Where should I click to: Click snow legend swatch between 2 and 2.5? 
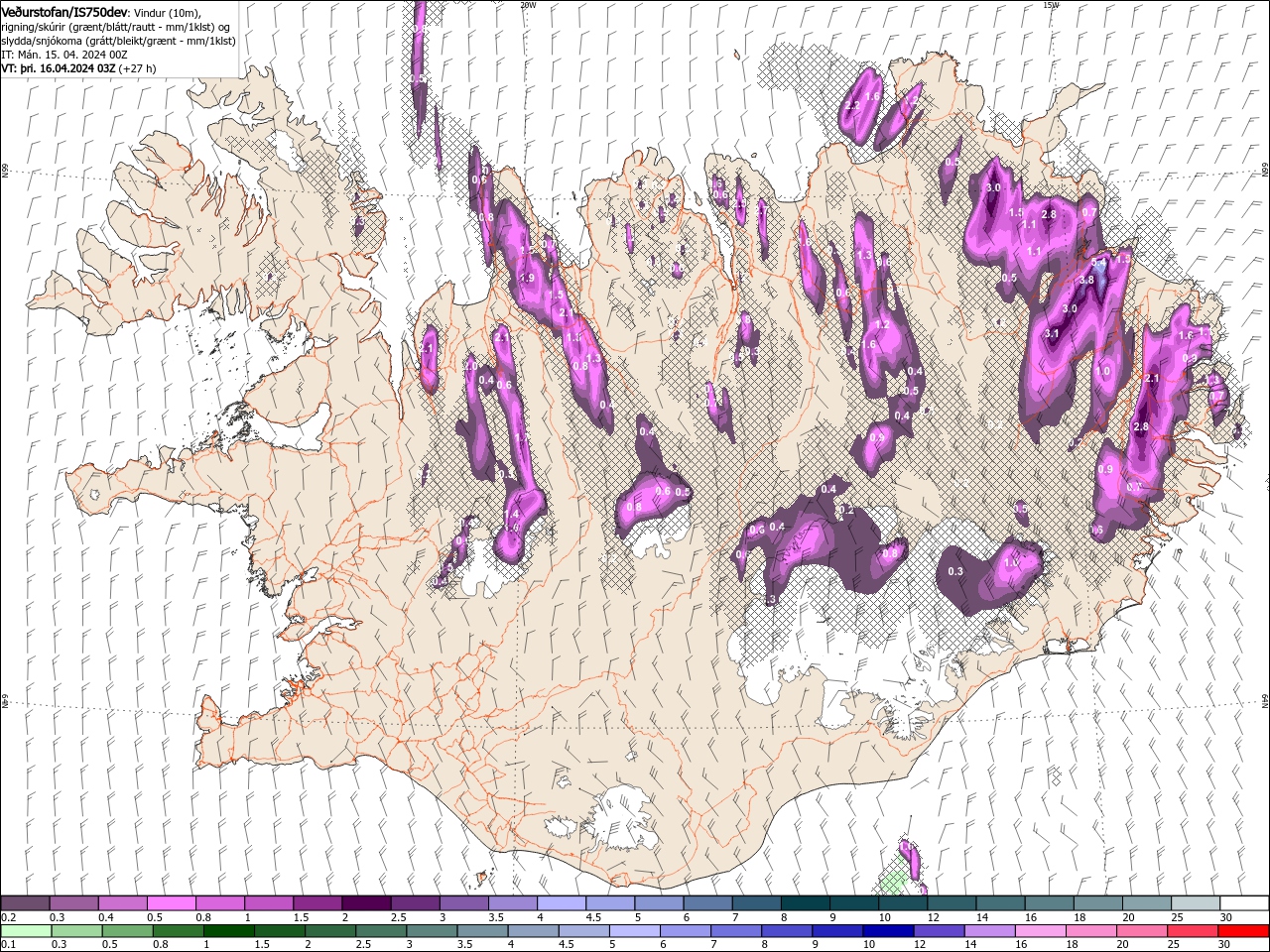click(366, 903)
